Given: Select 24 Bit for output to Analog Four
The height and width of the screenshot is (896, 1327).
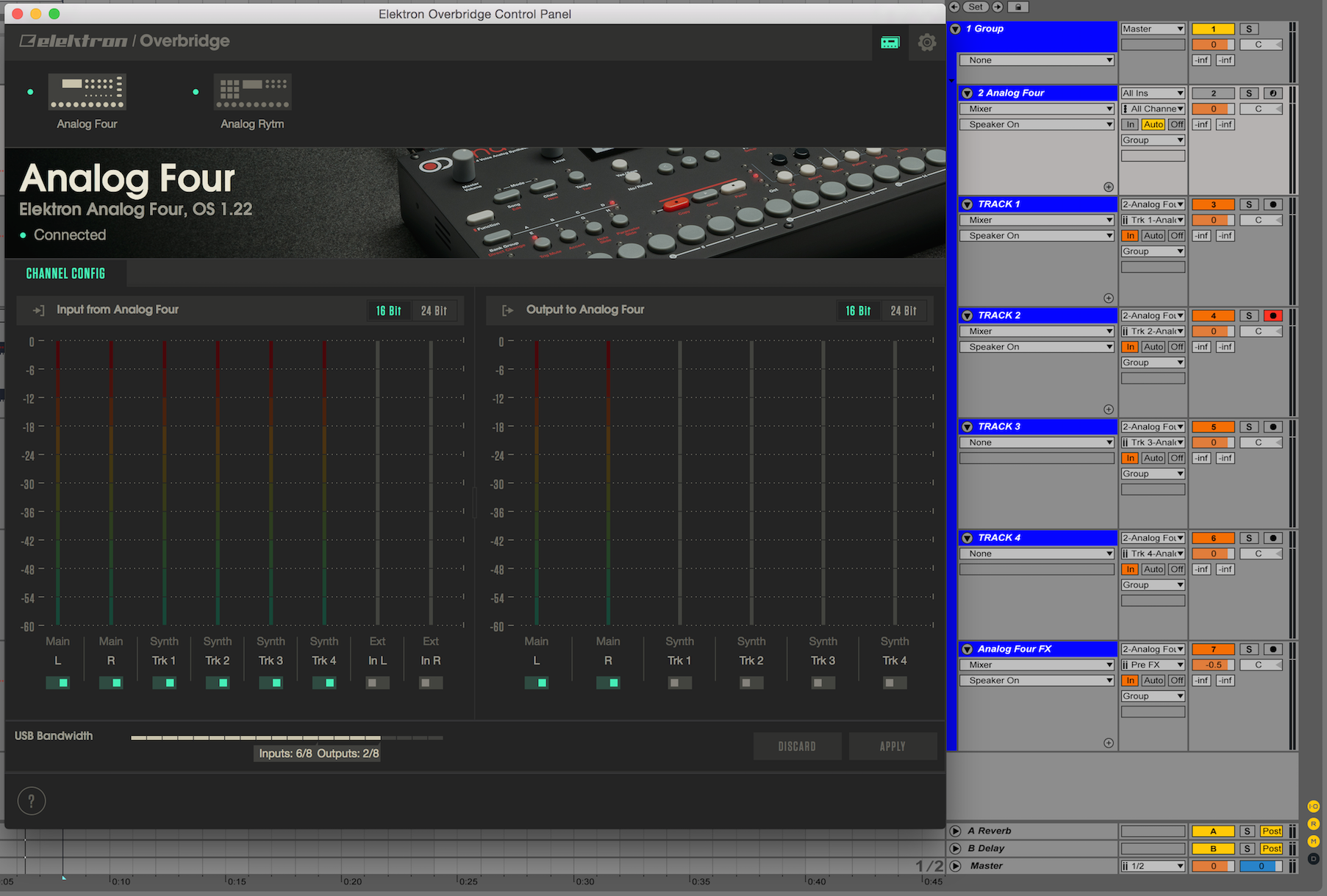Looking at the screenshot, I should point(904,311).
